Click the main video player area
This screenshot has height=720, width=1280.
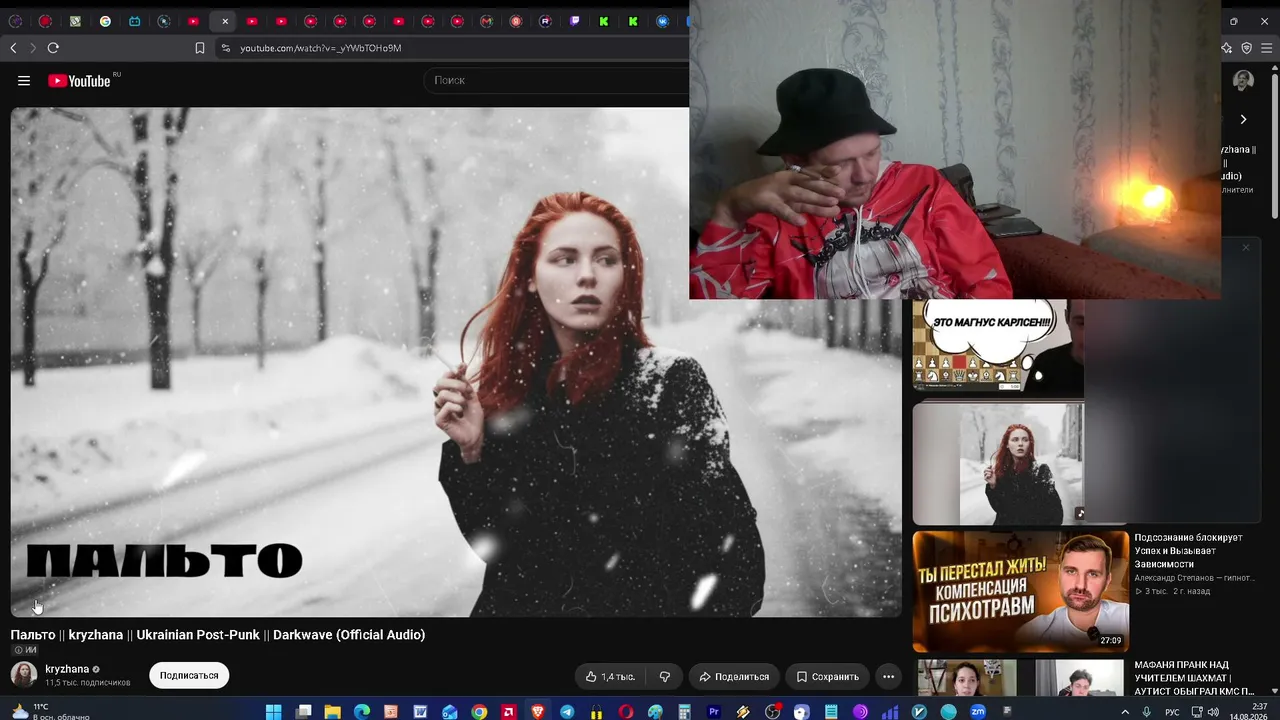pos(456,362)
